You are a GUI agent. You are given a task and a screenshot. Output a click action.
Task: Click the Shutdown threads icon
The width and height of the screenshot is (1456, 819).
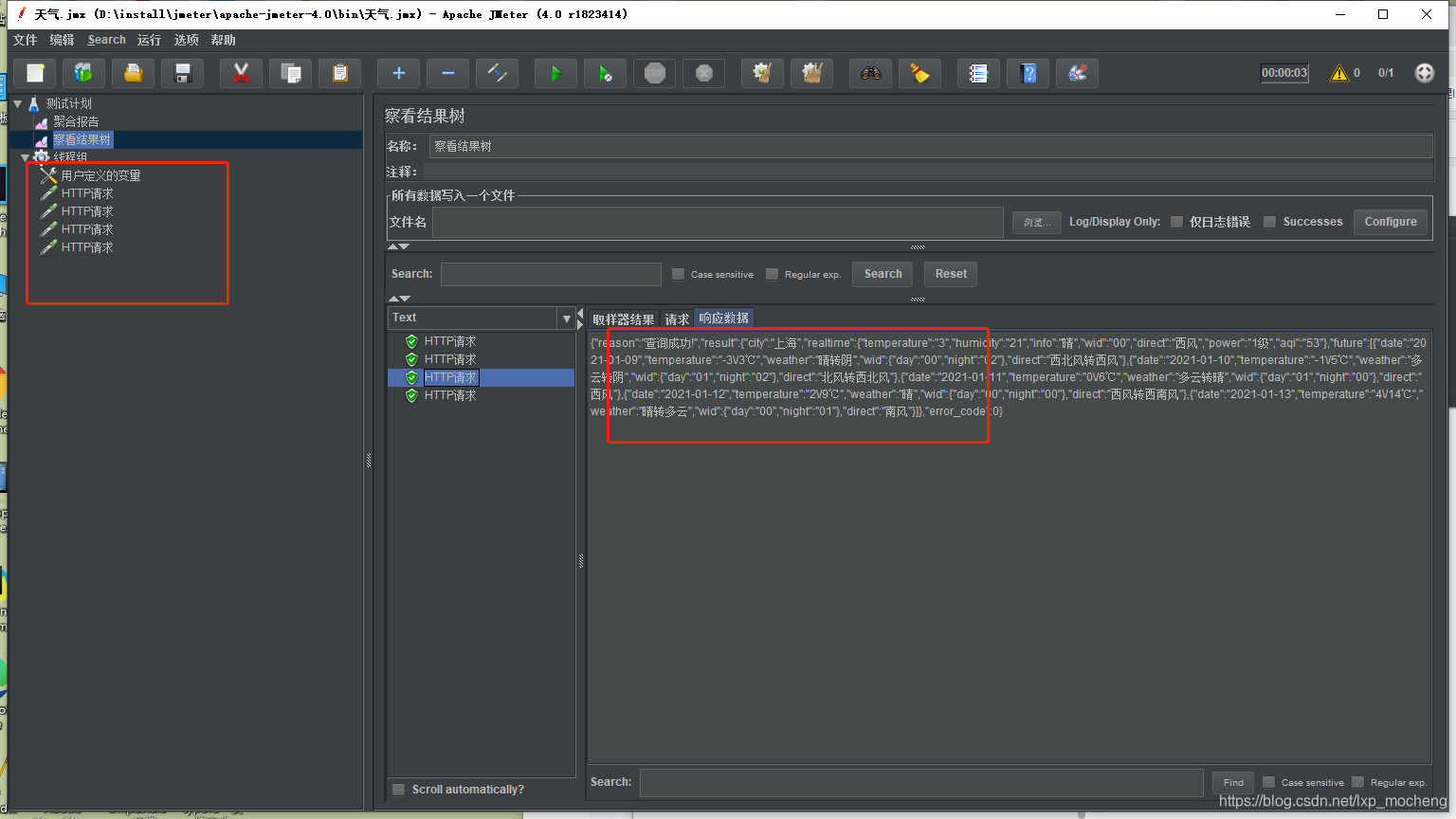click(704, 73)
